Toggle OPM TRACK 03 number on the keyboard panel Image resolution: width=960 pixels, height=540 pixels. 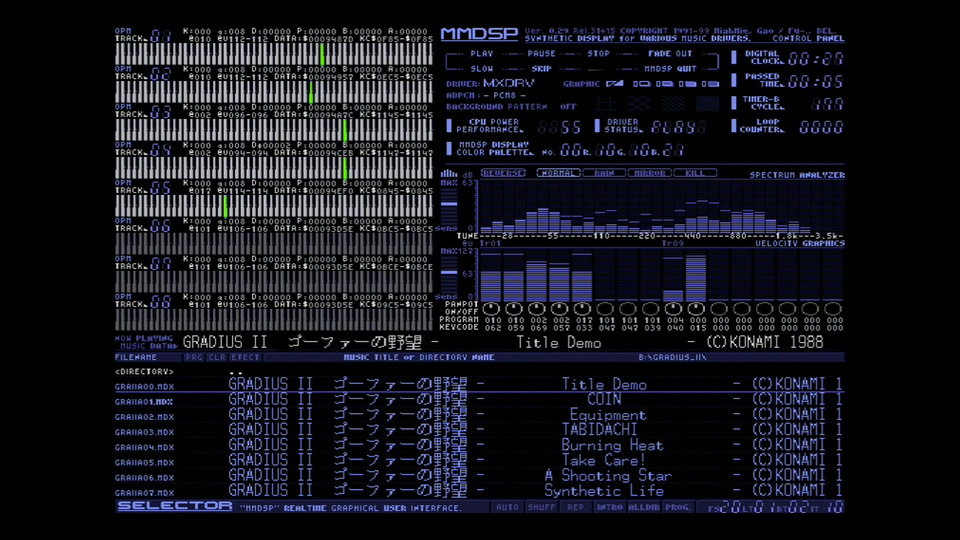(160, 112)
